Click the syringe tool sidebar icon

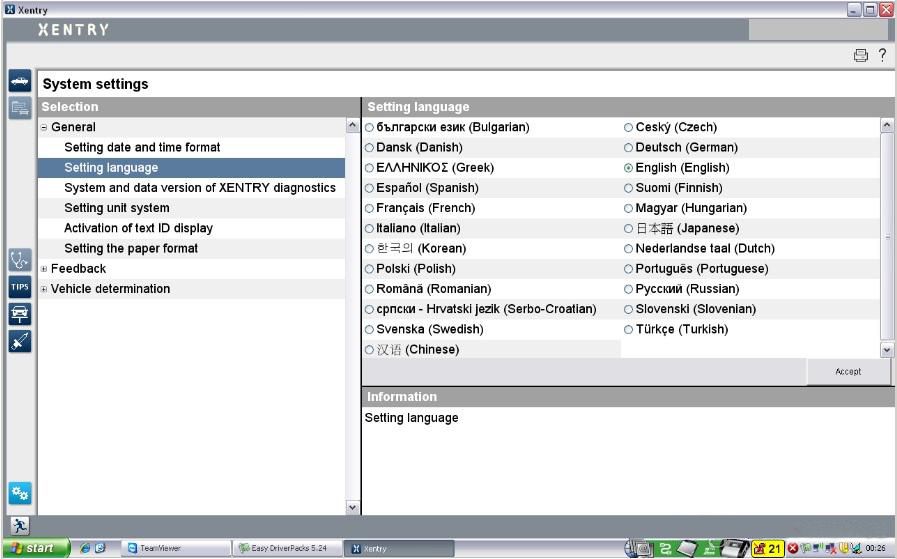coord(20,341)
